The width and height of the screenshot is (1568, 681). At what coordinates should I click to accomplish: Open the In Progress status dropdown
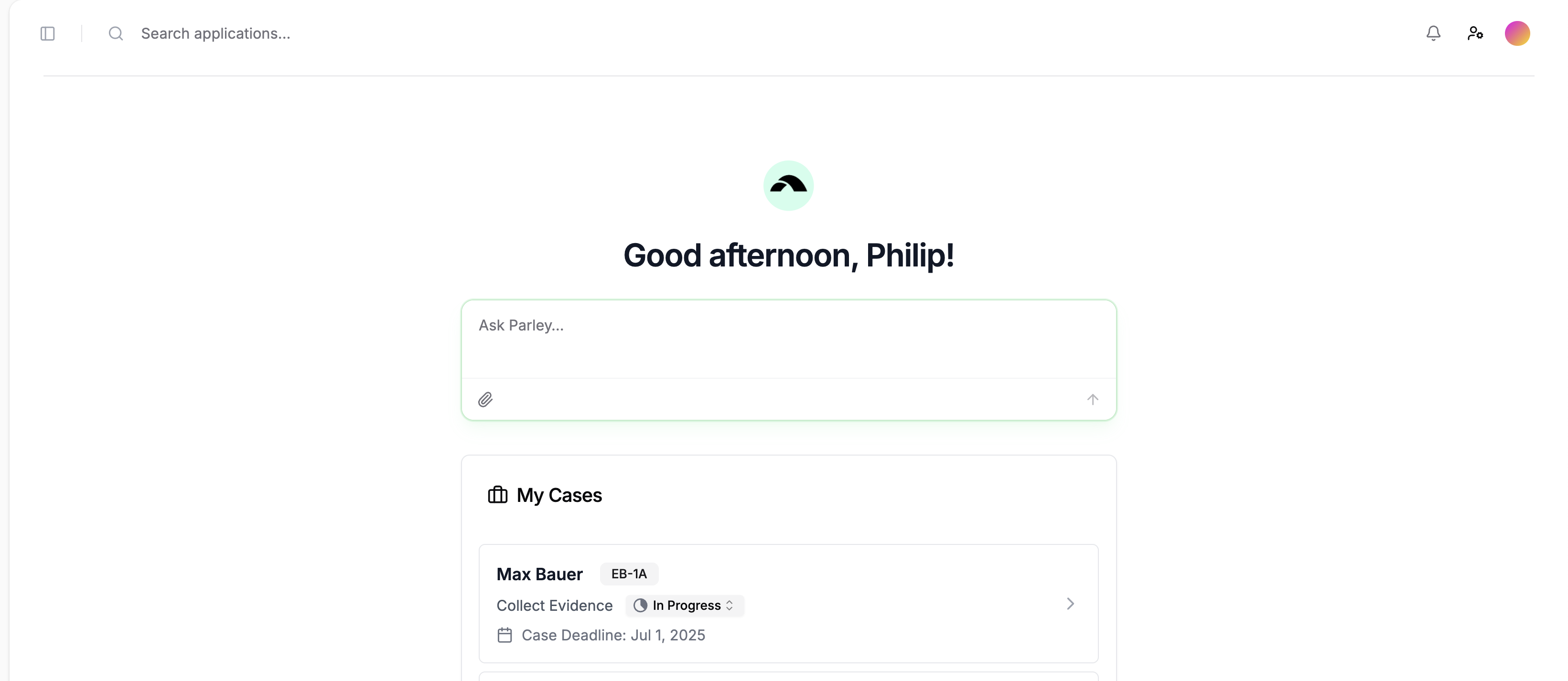click(x=684, y=606)
